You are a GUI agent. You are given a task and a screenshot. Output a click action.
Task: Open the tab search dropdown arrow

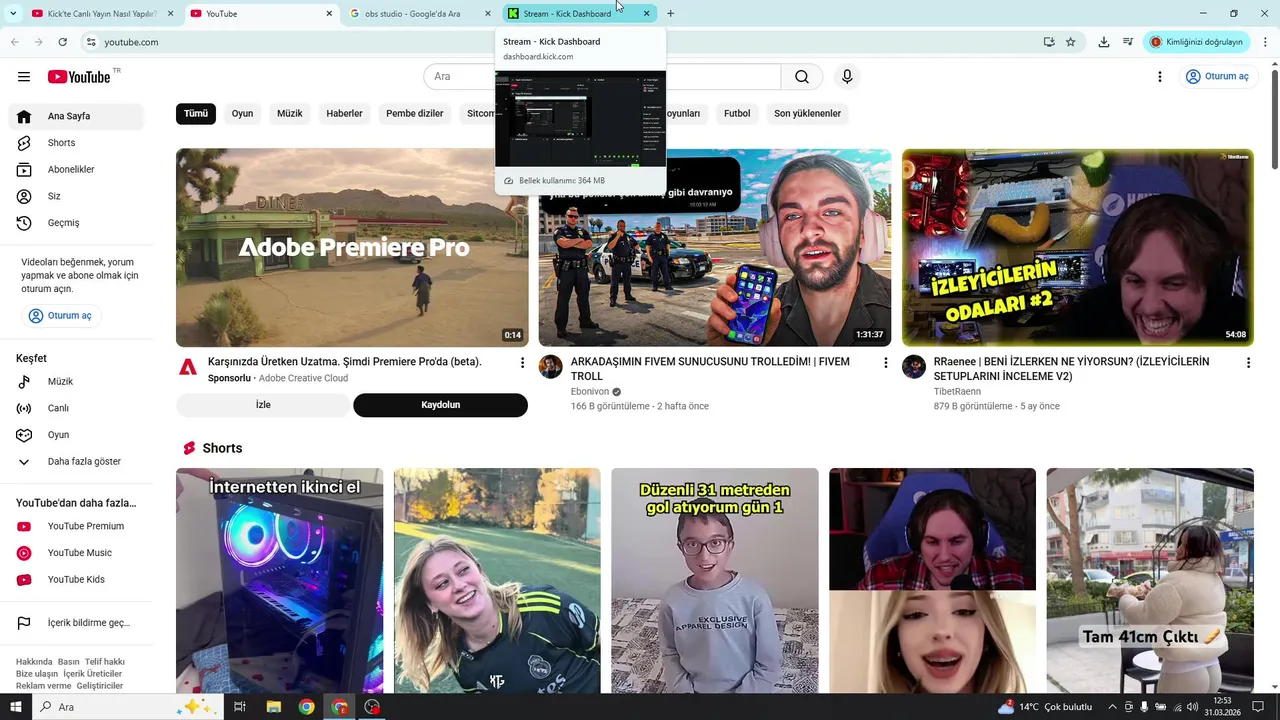point(12,13)
